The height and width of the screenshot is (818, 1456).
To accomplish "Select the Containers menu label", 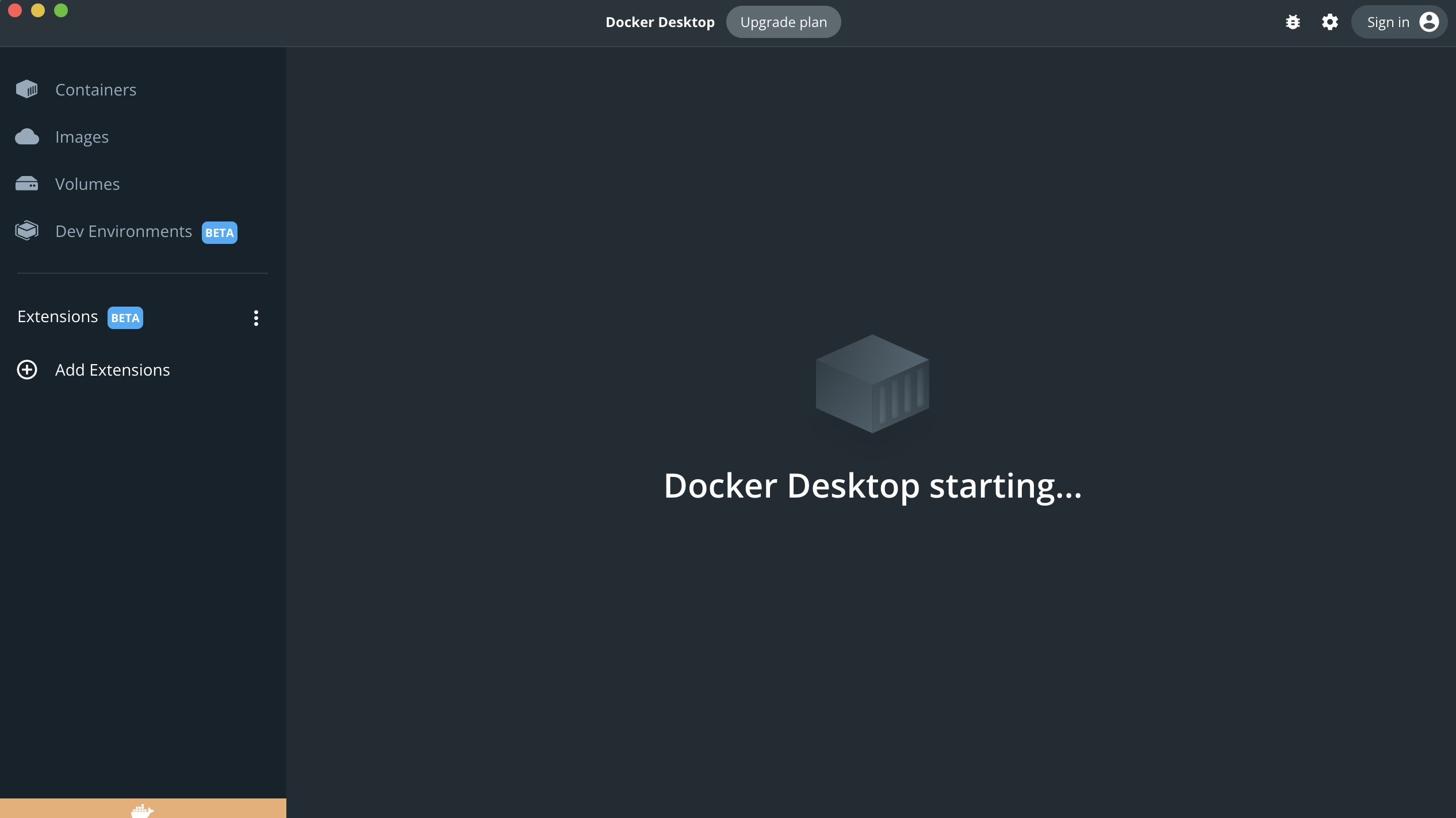I will point(95,90).
